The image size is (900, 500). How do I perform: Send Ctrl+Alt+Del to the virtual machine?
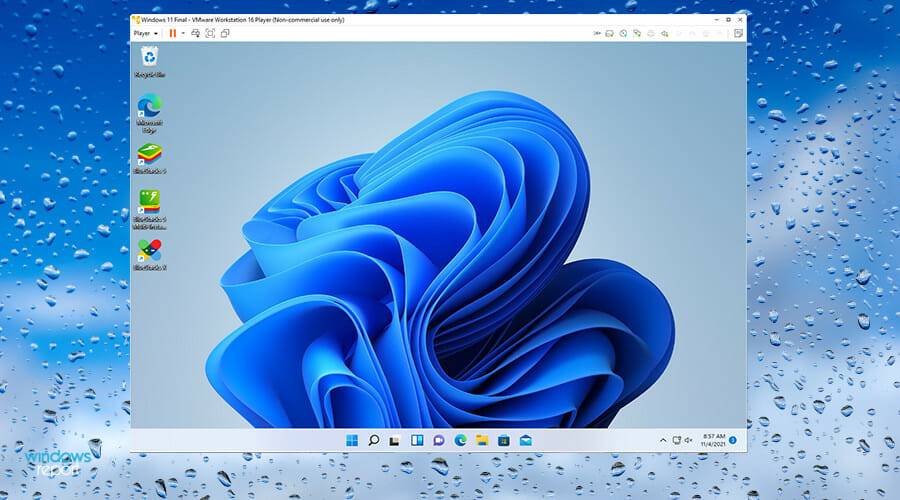[195, 33]
